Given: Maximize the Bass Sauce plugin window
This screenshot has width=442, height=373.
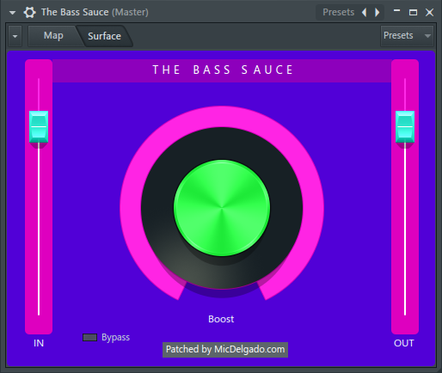Looking at the screenshot, I should click(413, 12).
